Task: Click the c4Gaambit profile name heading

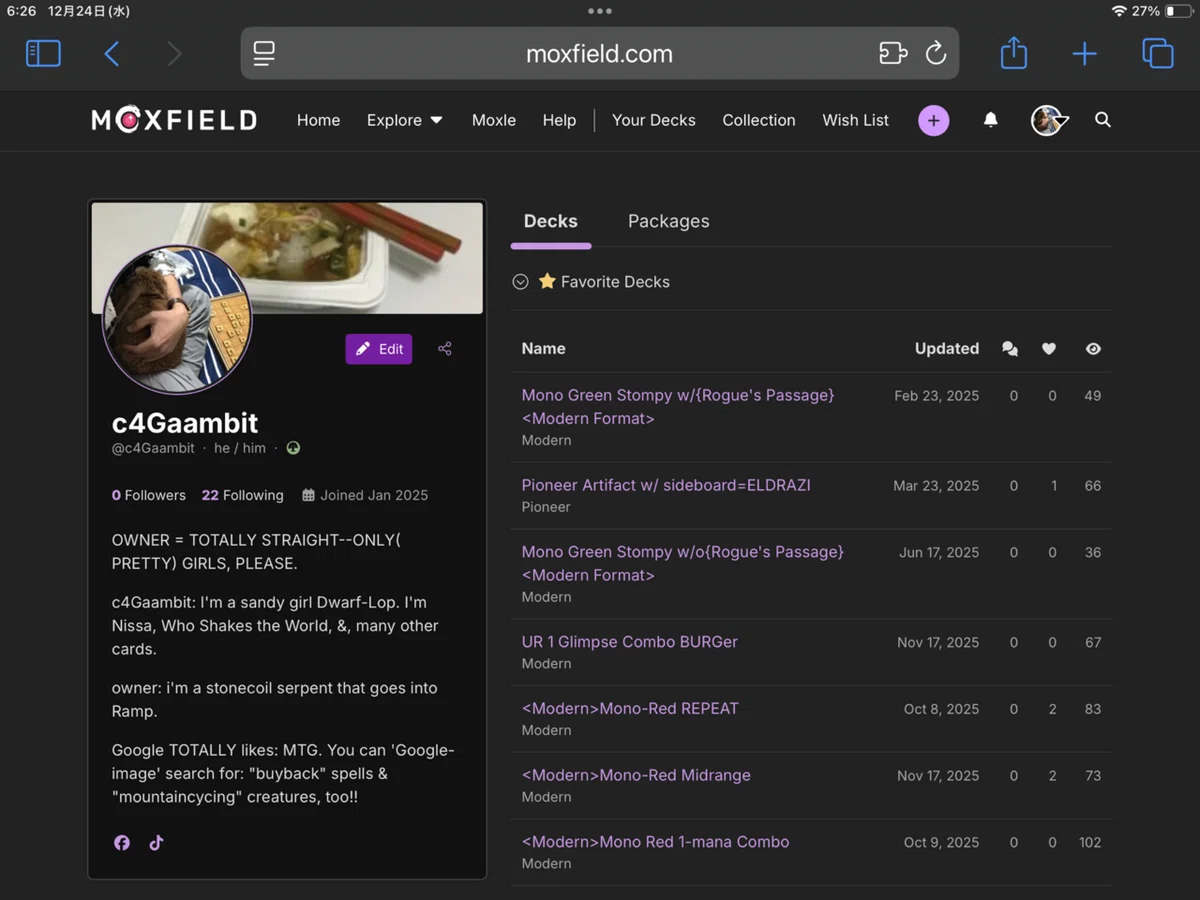Action: [x=185, y=423]
